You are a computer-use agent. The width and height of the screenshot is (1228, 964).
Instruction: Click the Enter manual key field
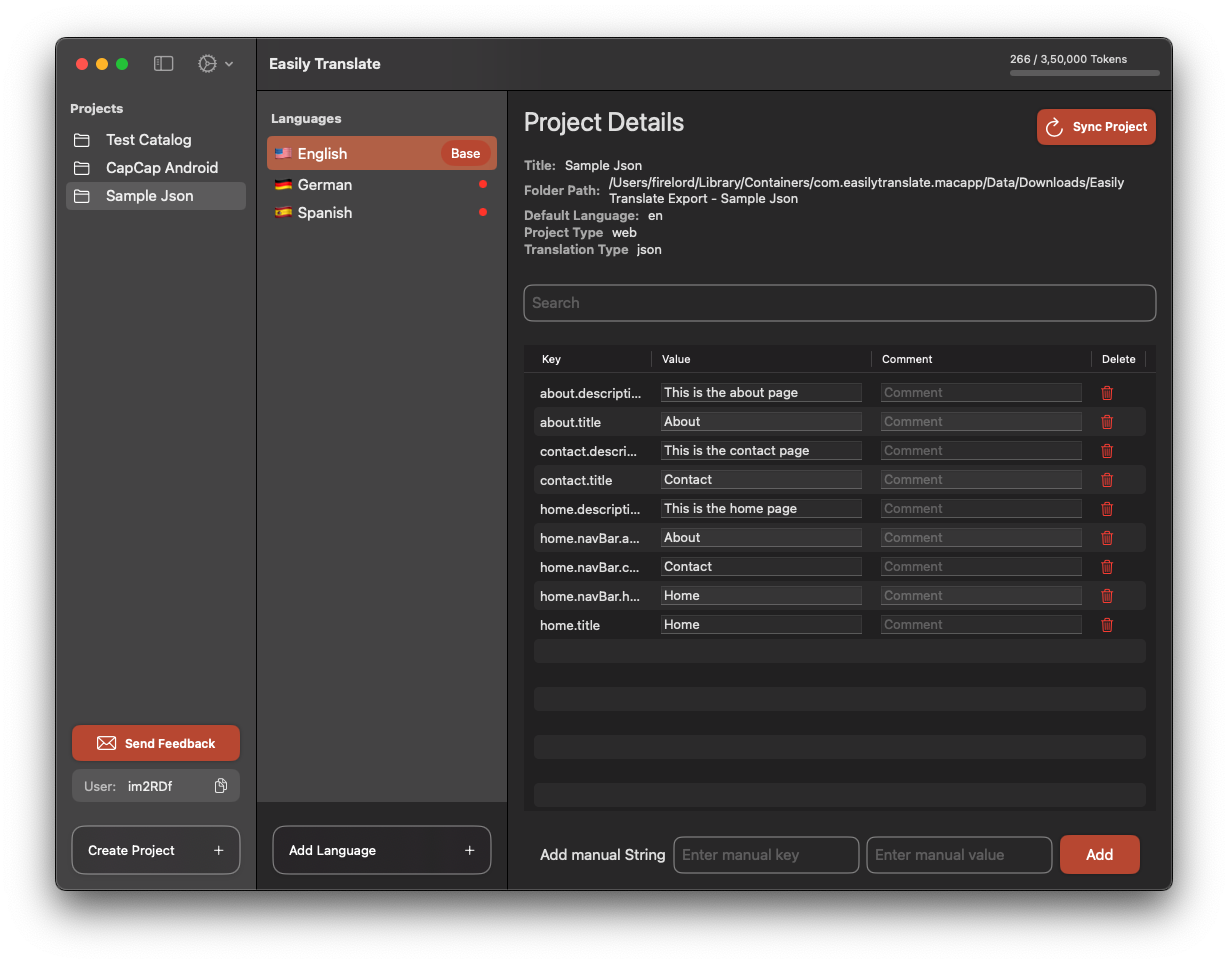(766, 855)
